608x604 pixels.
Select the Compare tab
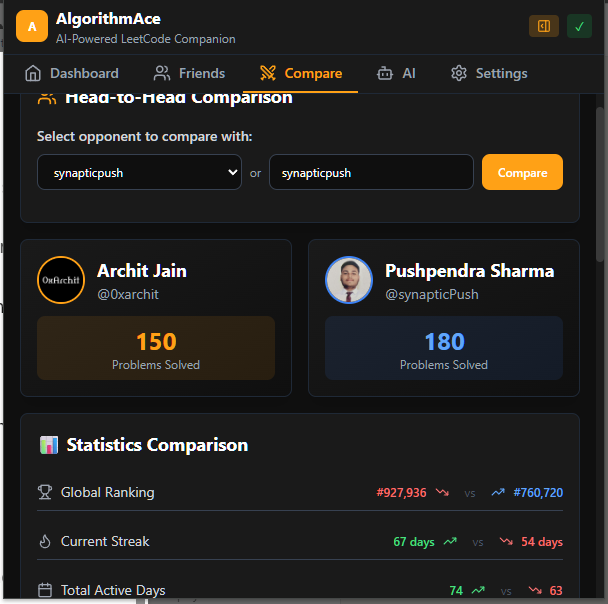coord(301,73)
